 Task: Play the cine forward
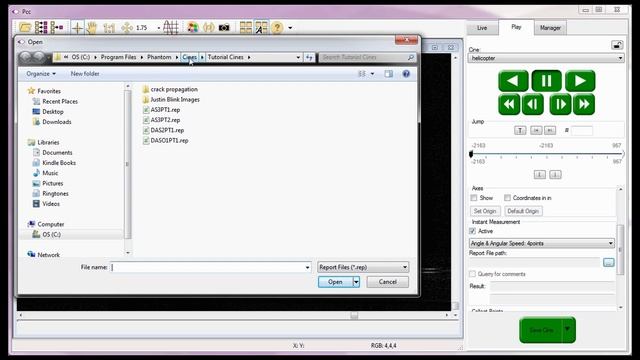point(580,81)
